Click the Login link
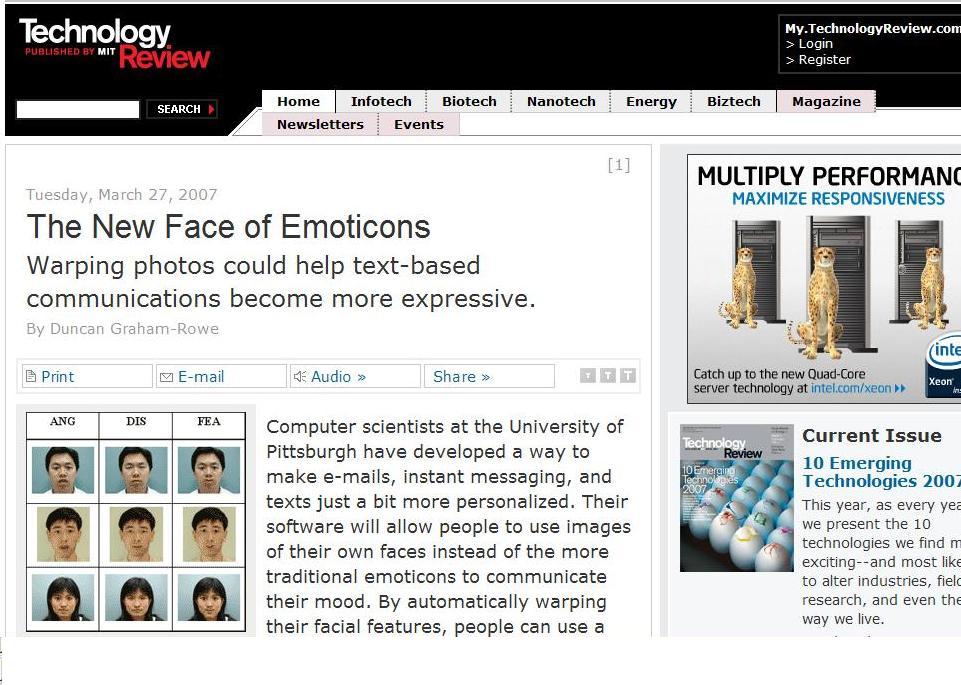The width and height of the screenshot is (961, 685). (815, 44)
